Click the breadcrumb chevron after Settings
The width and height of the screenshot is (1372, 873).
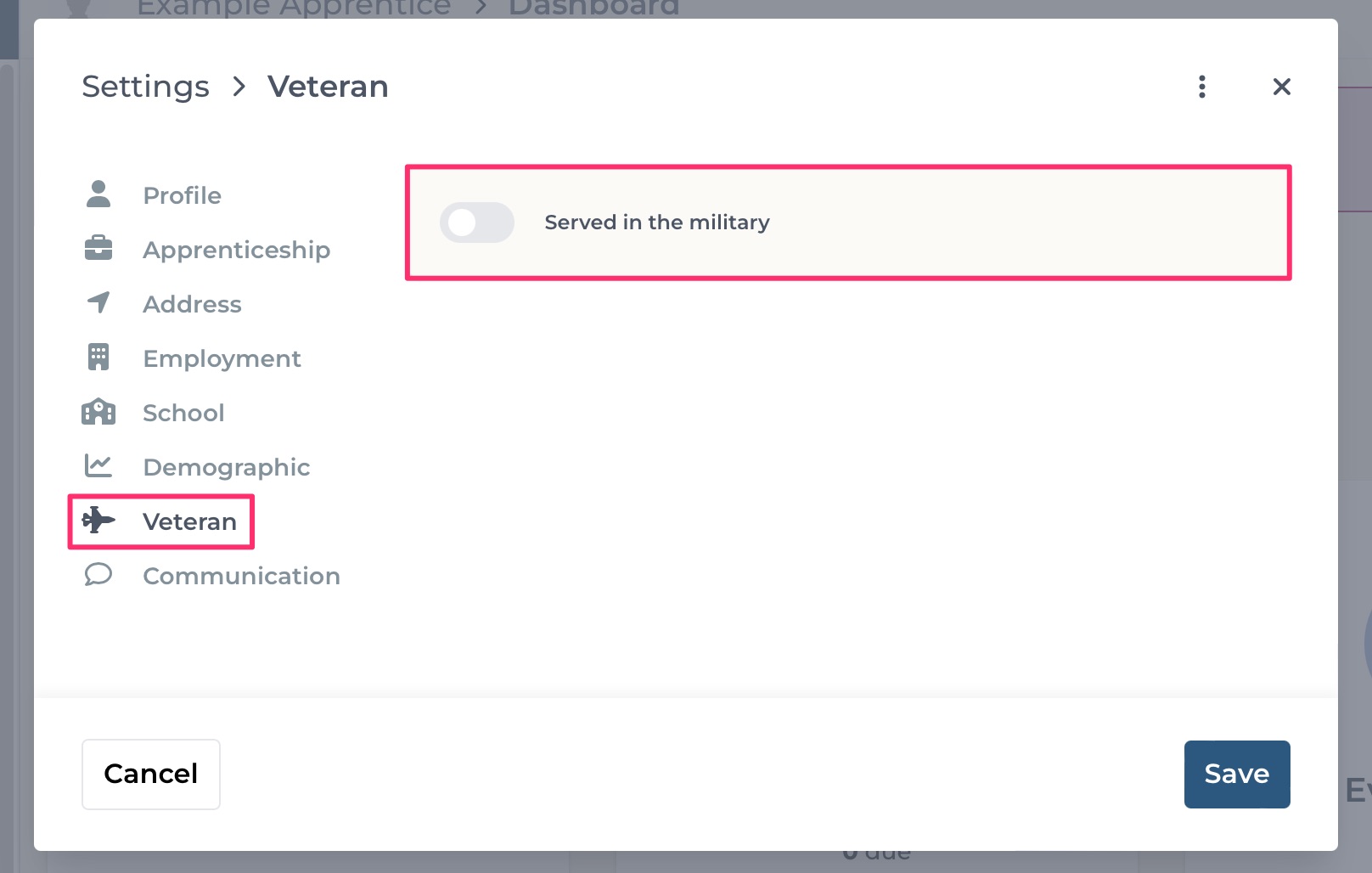239,87
